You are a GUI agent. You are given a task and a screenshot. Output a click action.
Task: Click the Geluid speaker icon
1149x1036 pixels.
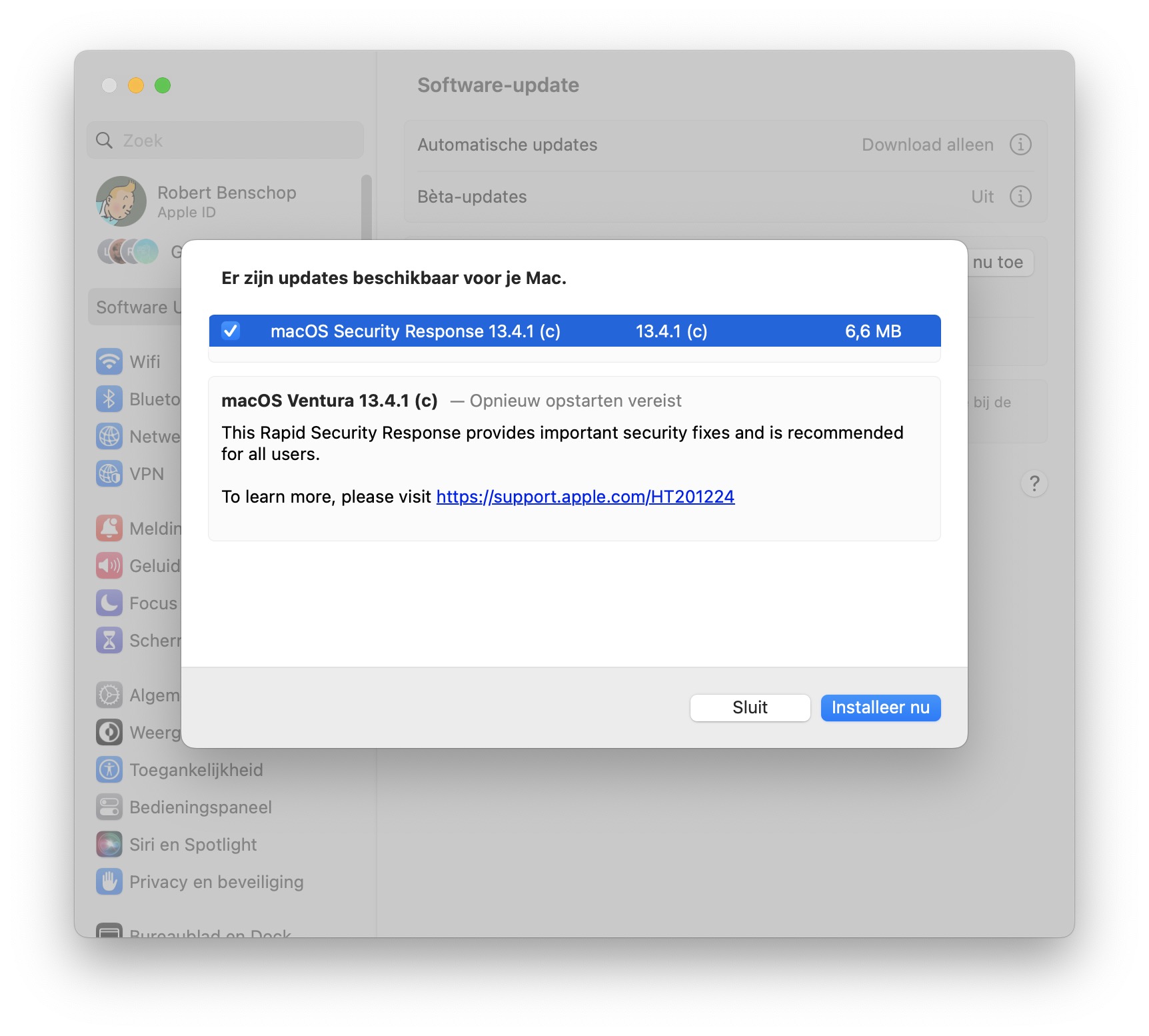(x=109, y=566)
